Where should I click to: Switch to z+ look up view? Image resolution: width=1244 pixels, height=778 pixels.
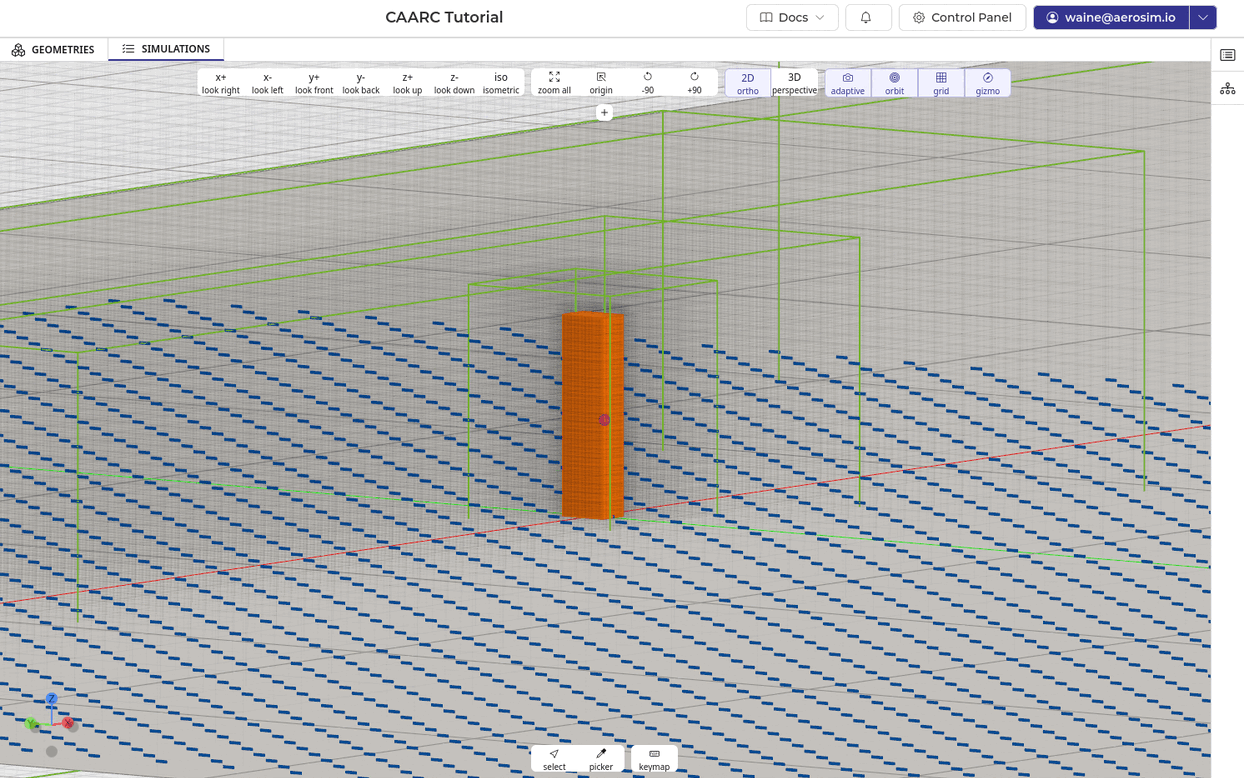407,83
